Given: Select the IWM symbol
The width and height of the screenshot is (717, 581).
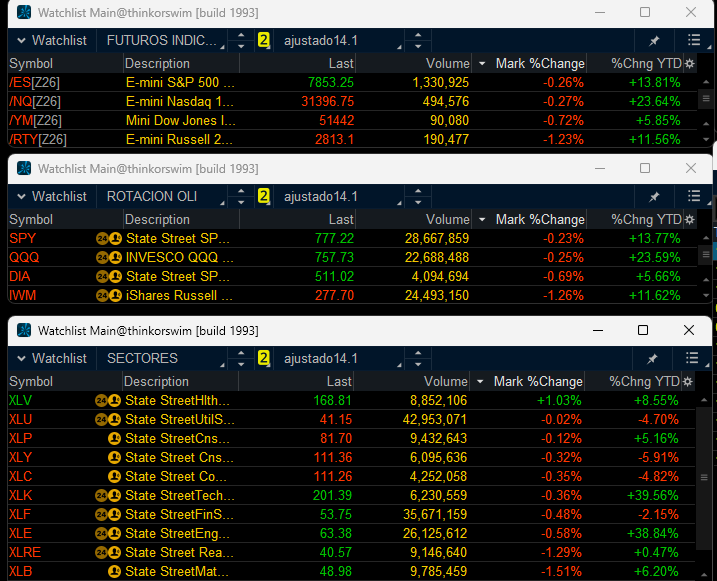Looking at the screenshot, I should (x=22, y=295).
